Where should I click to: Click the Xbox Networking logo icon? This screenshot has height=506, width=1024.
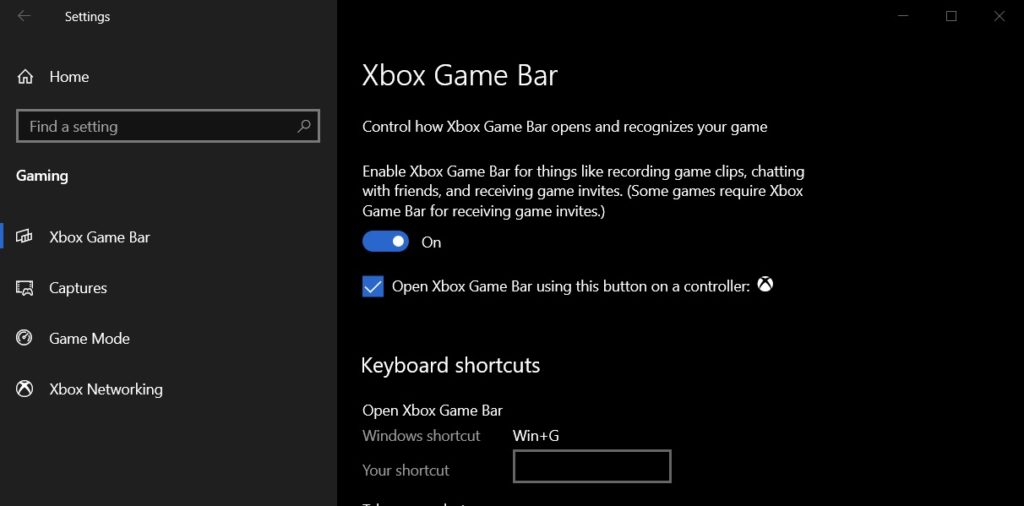pos(24,389)
